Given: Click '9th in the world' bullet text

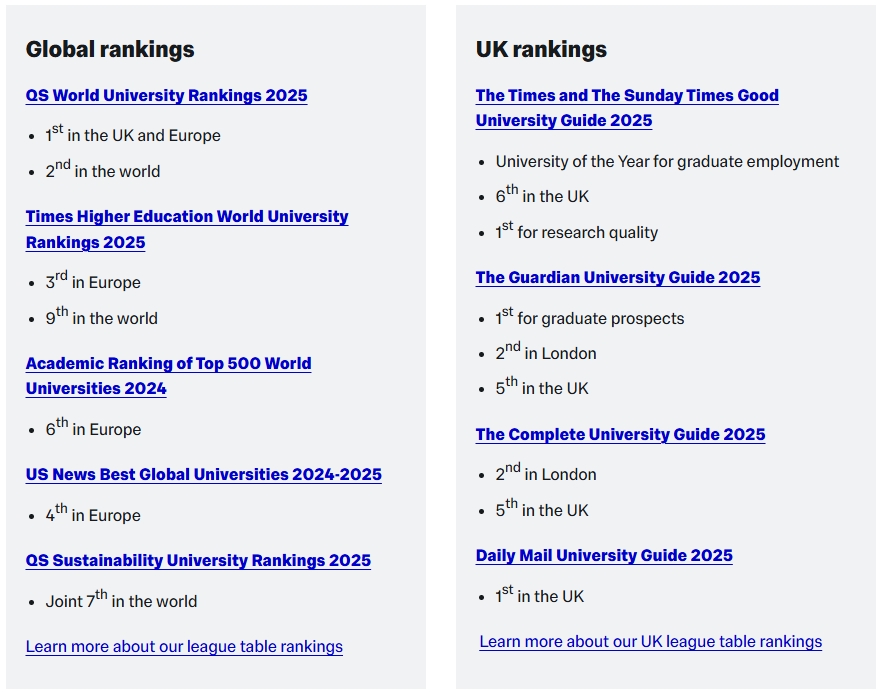Looking at the screenshot, I should (x=101, y=316).
